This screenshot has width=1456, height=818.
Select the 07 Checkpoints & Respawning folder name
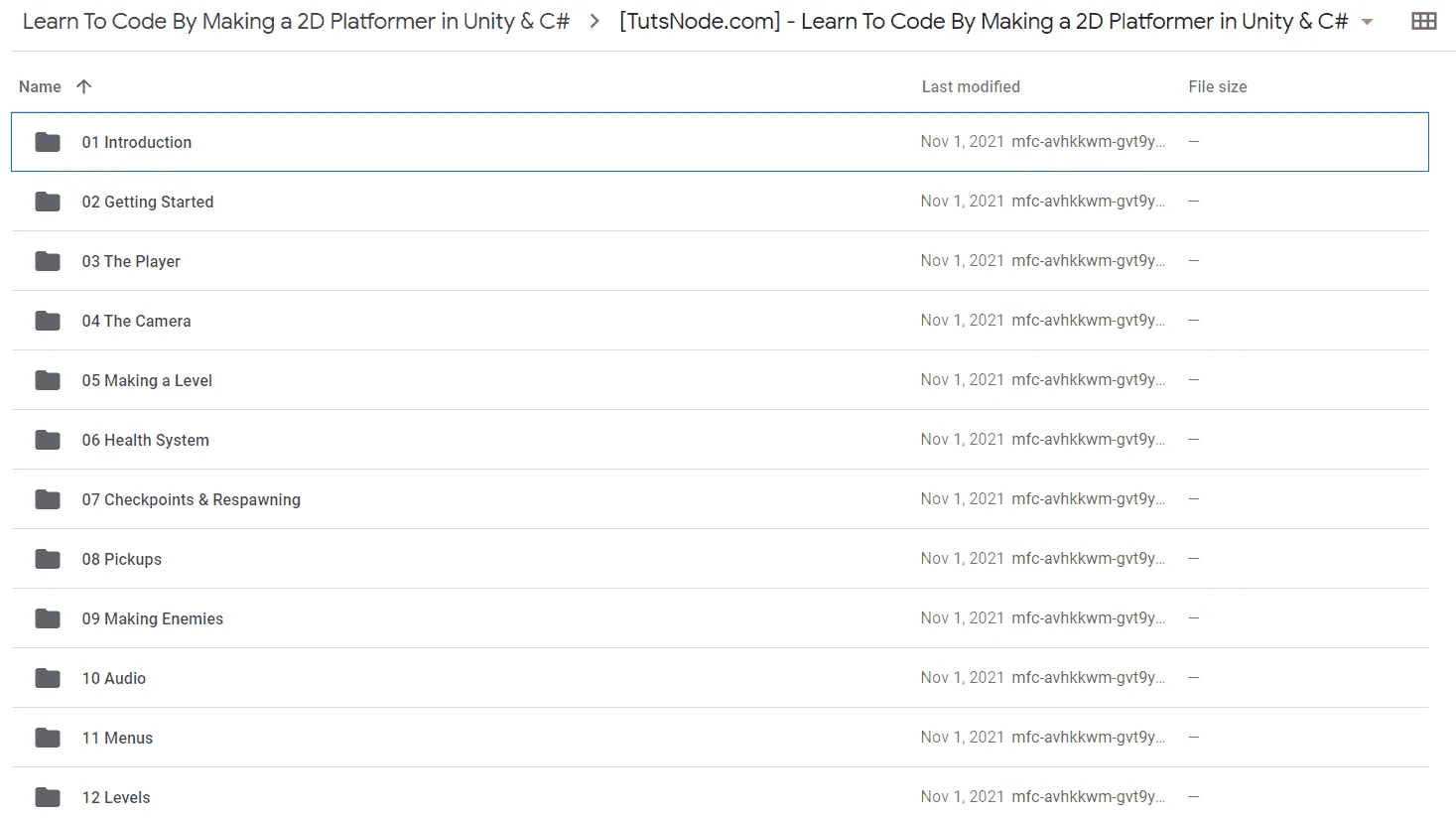tap(191, 499)
